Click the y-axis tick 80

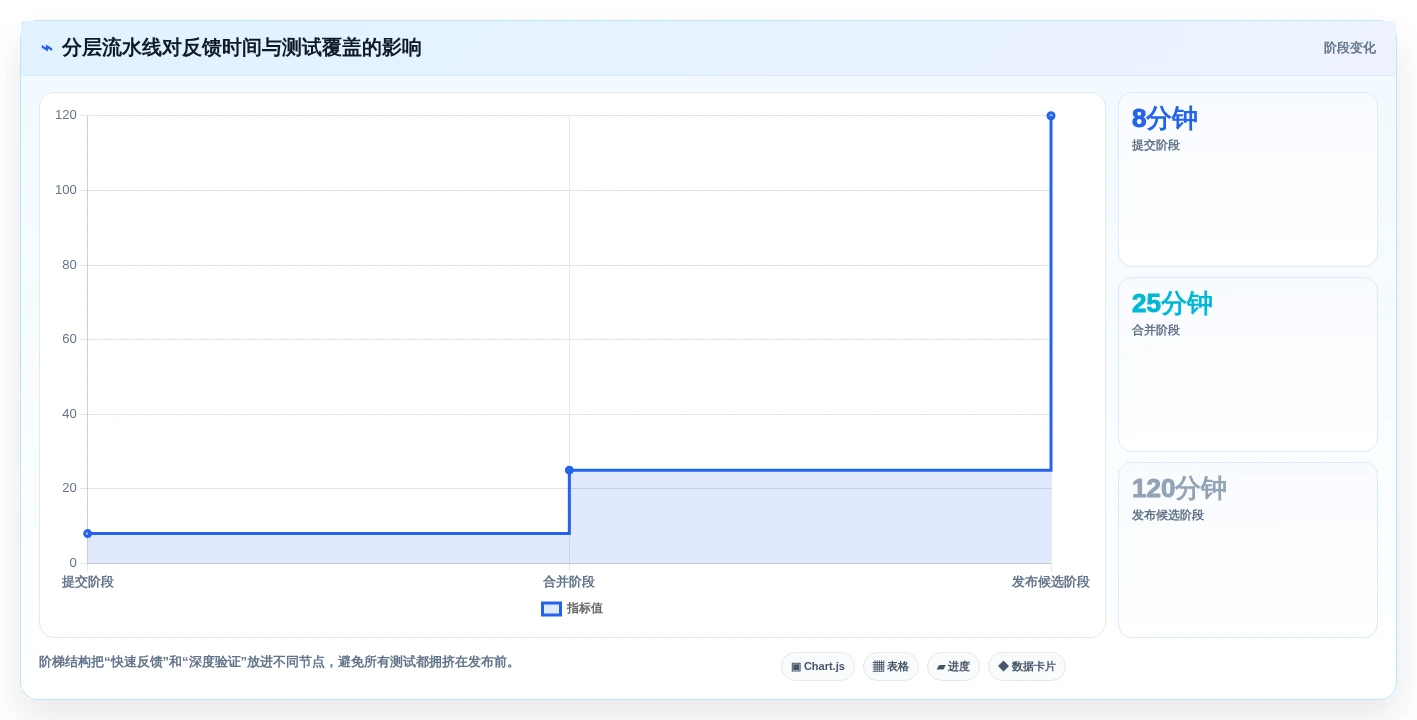(x=69, y=265)
